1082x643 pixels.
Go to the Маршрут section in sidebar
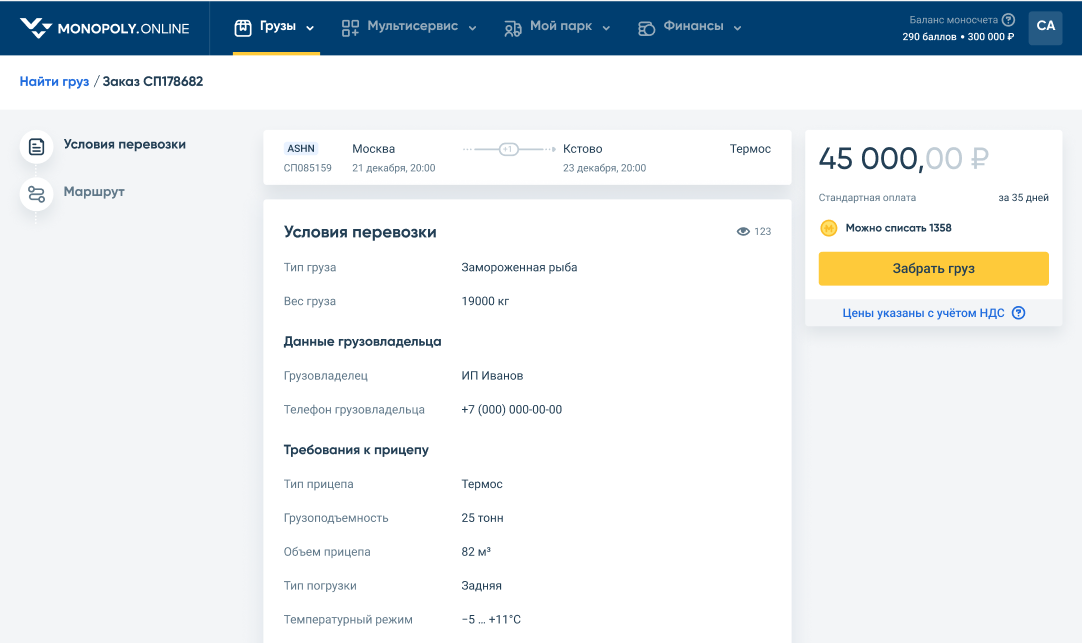tap(94, 192)
